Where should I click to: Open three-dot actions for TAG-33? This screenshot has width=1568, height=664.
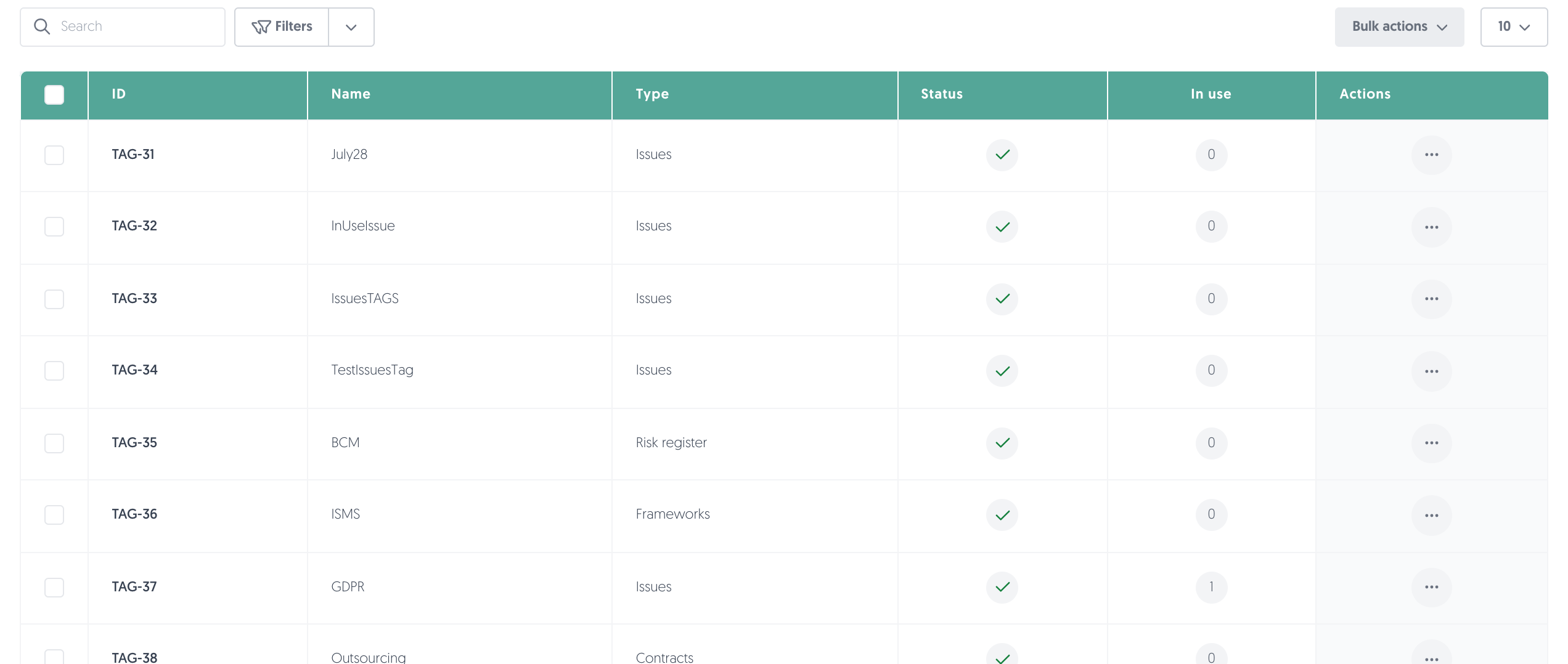pos(1431,299)
